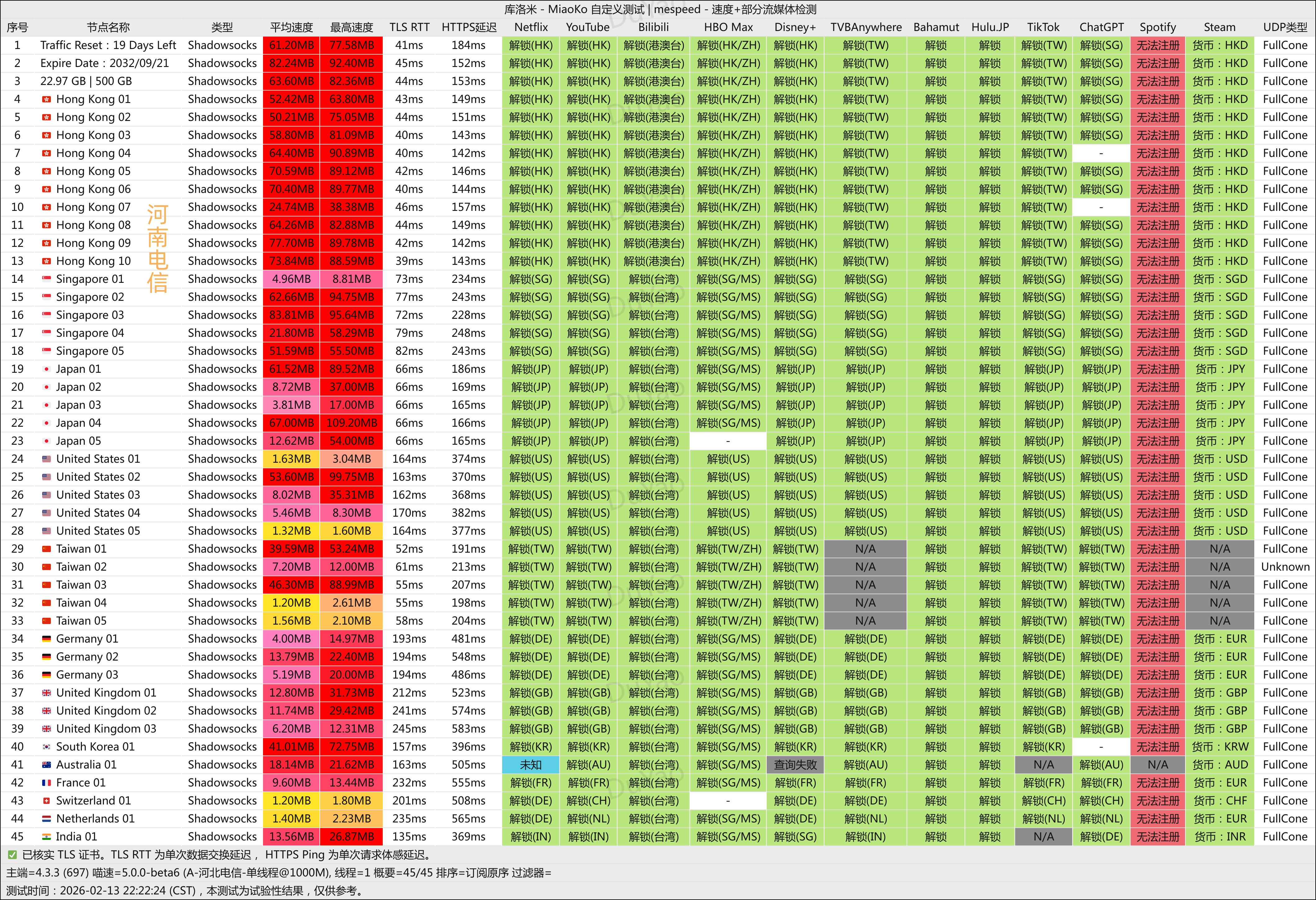Screen dimensions: 1316x900
Task: Click the Australia 01 flag icon
Action: (x=47, y=765)
